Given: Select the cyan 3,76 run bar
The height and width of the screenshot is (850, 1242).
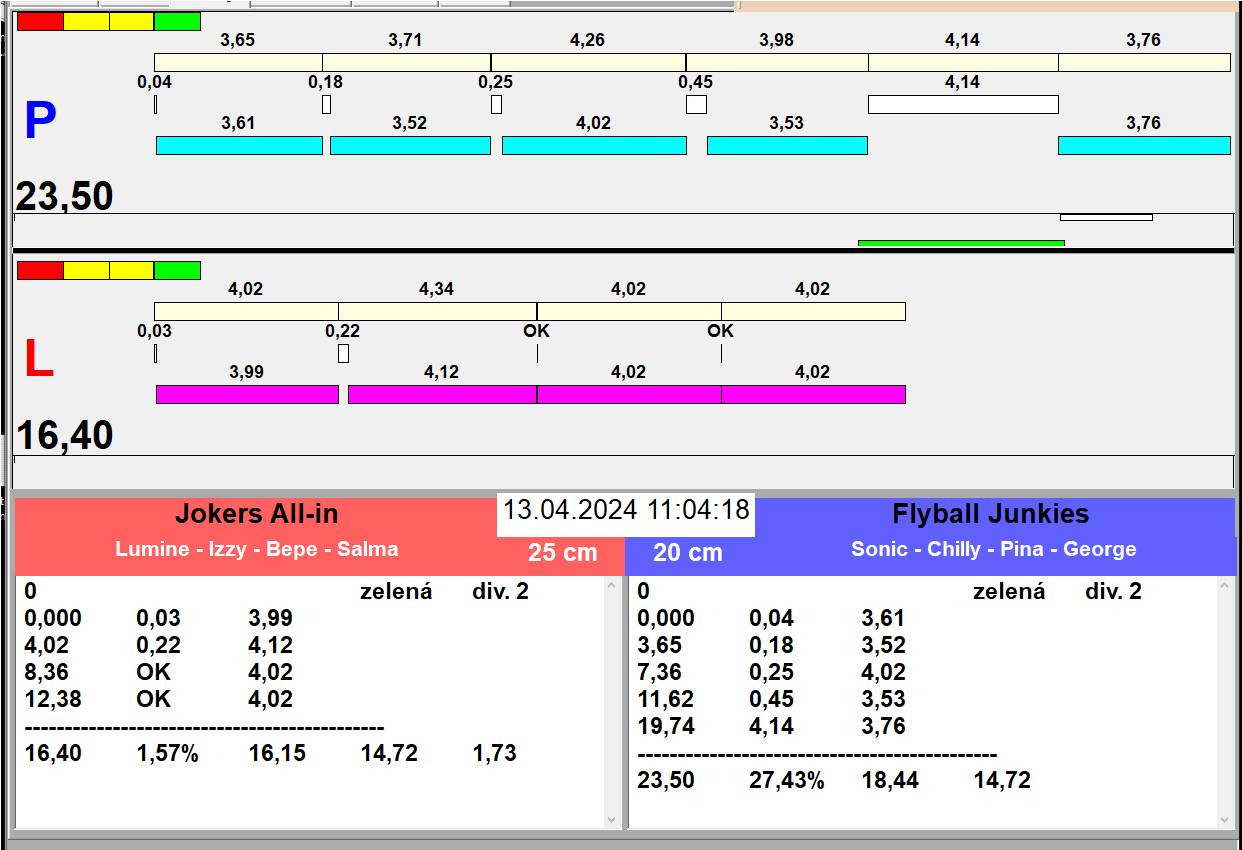Looking at the screenshot, I should tap(1144, 145).
